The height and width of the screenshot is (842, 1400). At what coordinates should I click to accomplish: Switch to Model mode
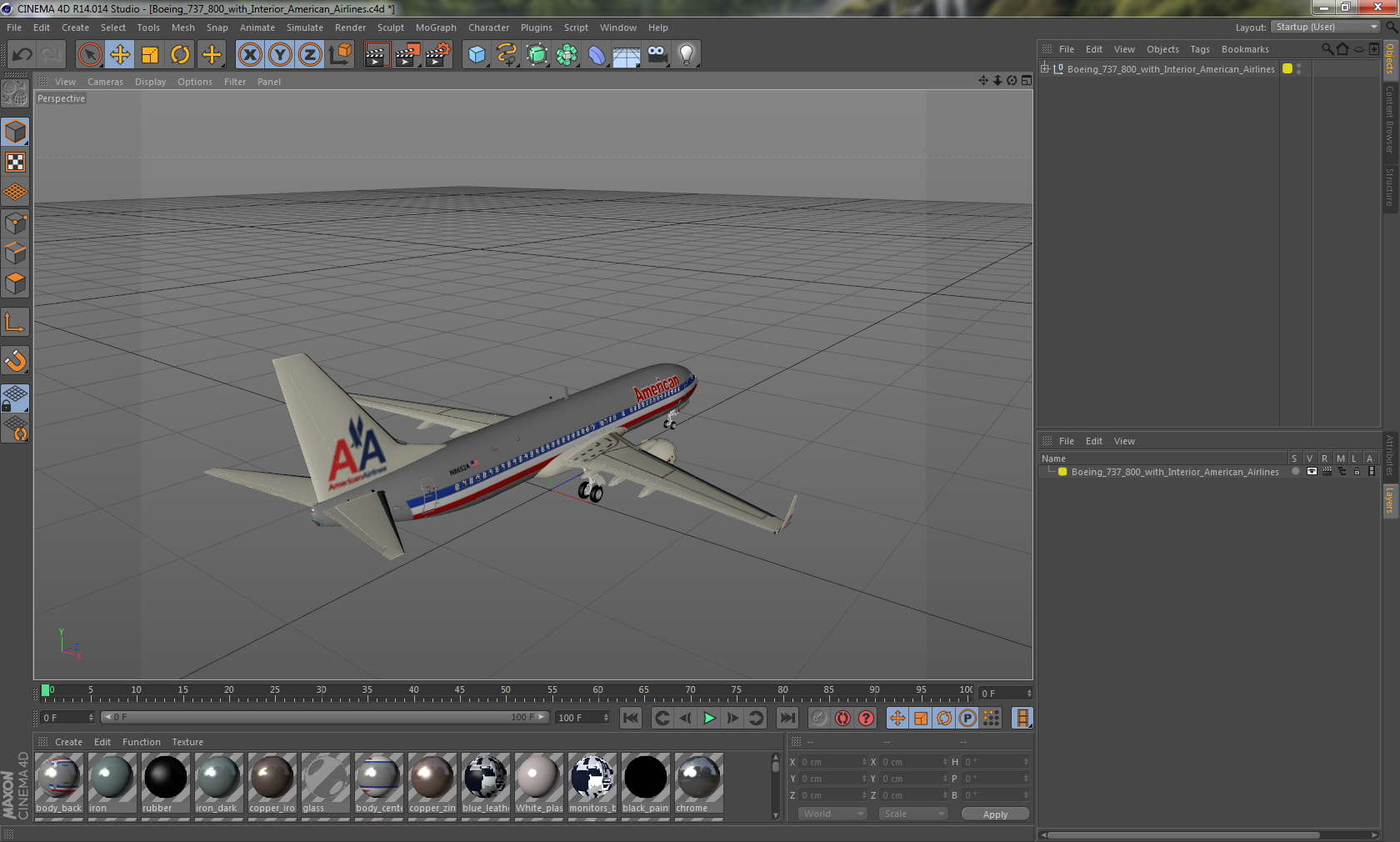point(15,132)
